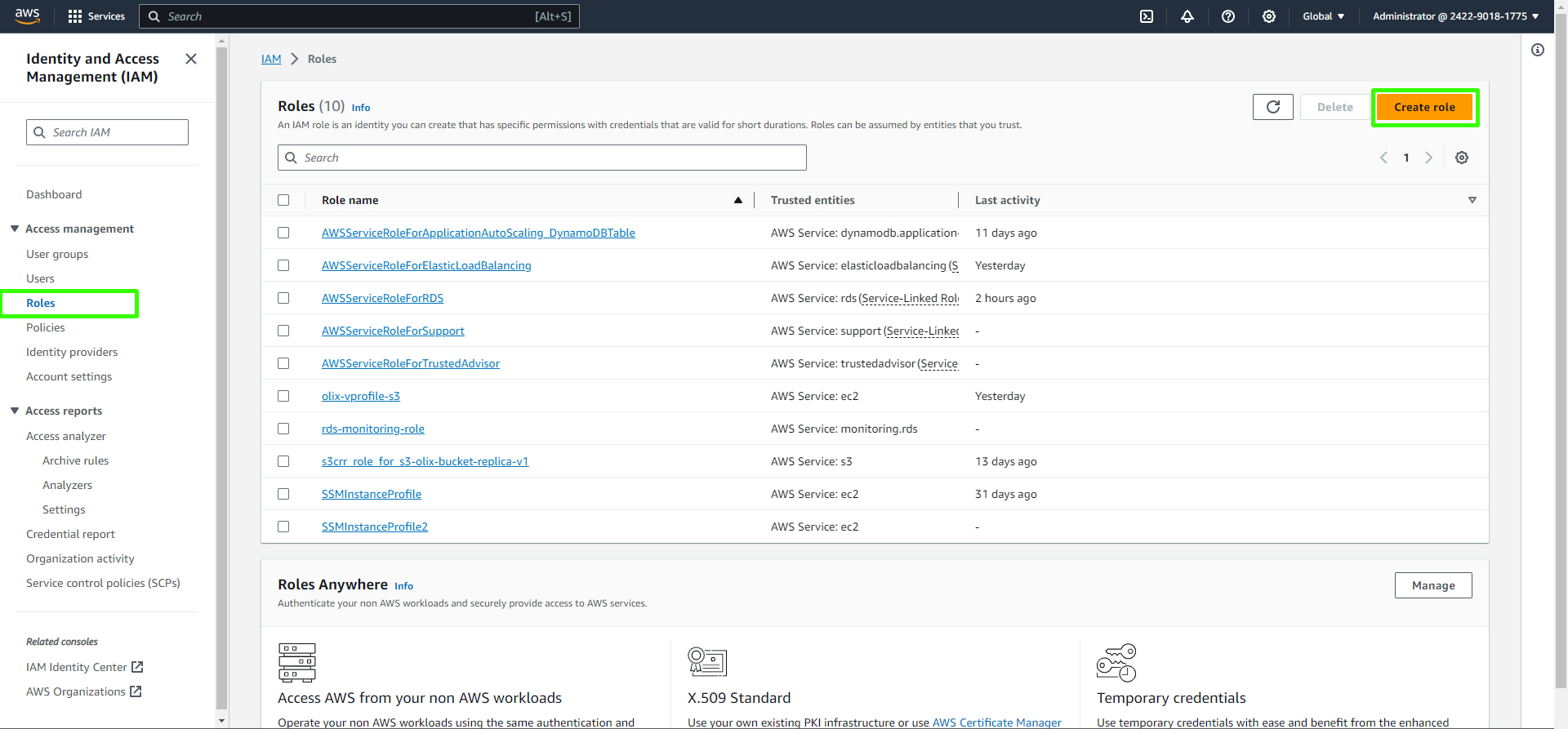Open Service control policies (SCPs)
Viewport: 1568px width, 729px height.
coord(103,583)
